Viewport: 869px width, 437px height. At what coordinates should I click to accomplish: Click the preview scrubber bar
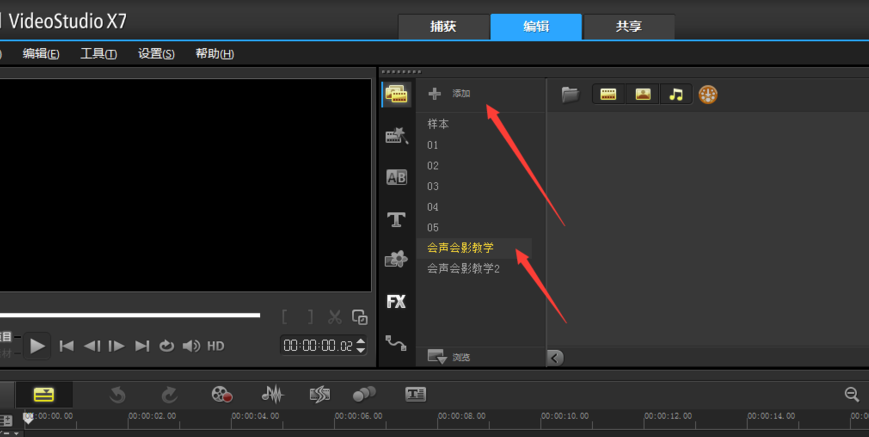click(x=130, y=315)
